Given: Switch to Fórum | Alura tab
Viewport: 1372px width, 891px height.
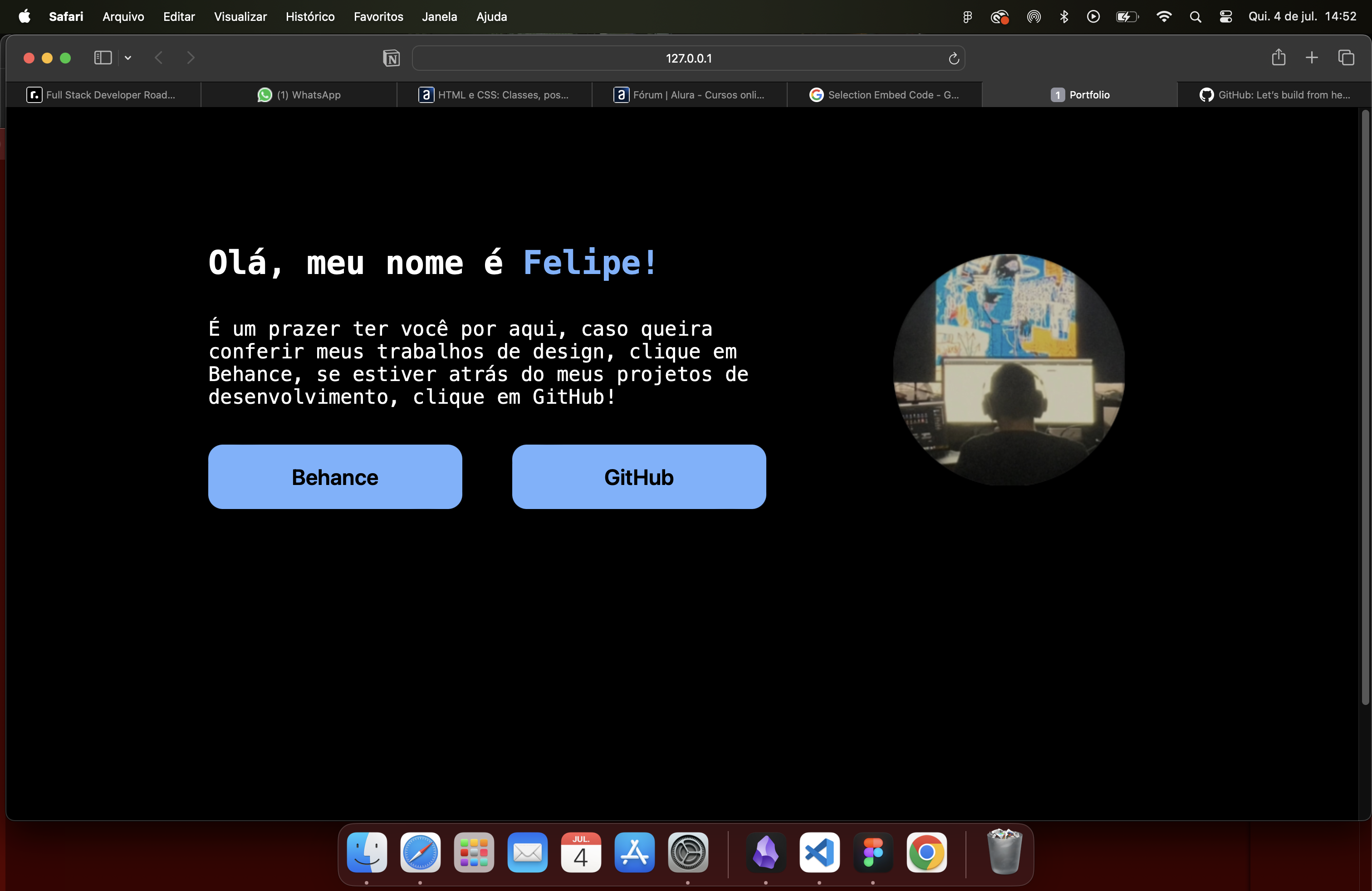Looking at the screenshot, I should pos(690,94).
